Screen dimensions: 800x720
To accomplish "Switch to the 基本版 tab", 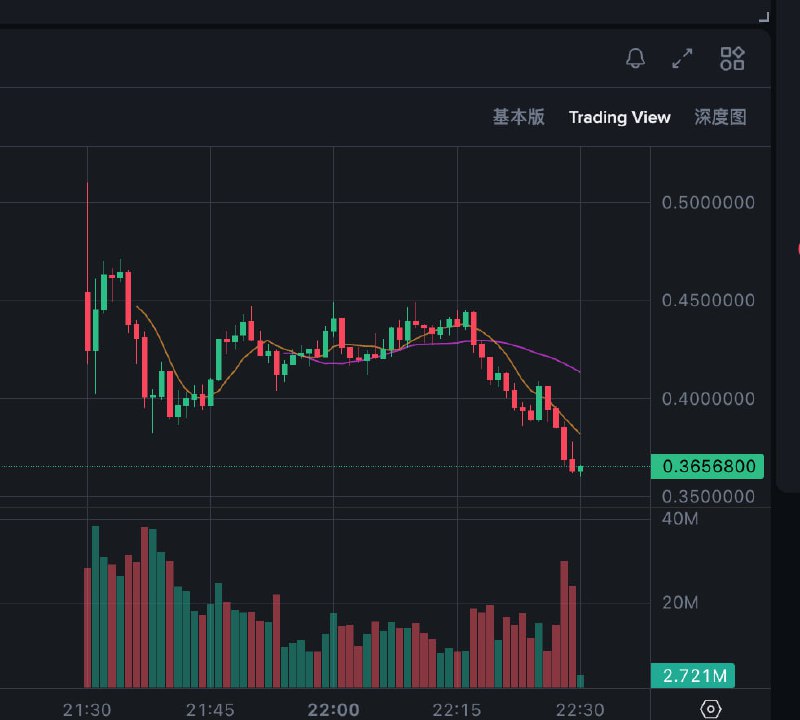I will pos(518,117).
